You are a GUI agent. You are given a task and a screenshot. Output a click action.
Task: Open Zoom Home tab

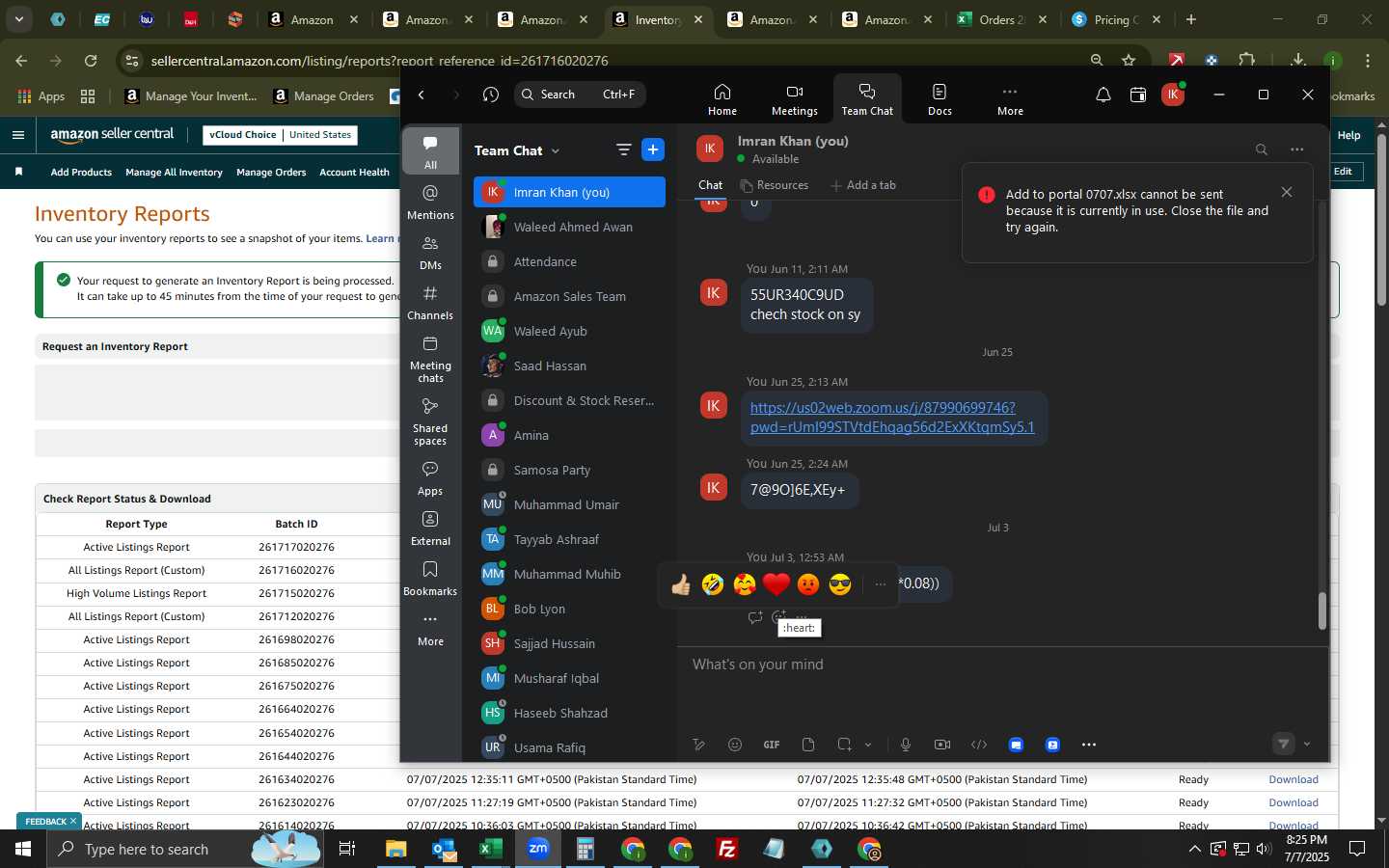coord(722,99)
